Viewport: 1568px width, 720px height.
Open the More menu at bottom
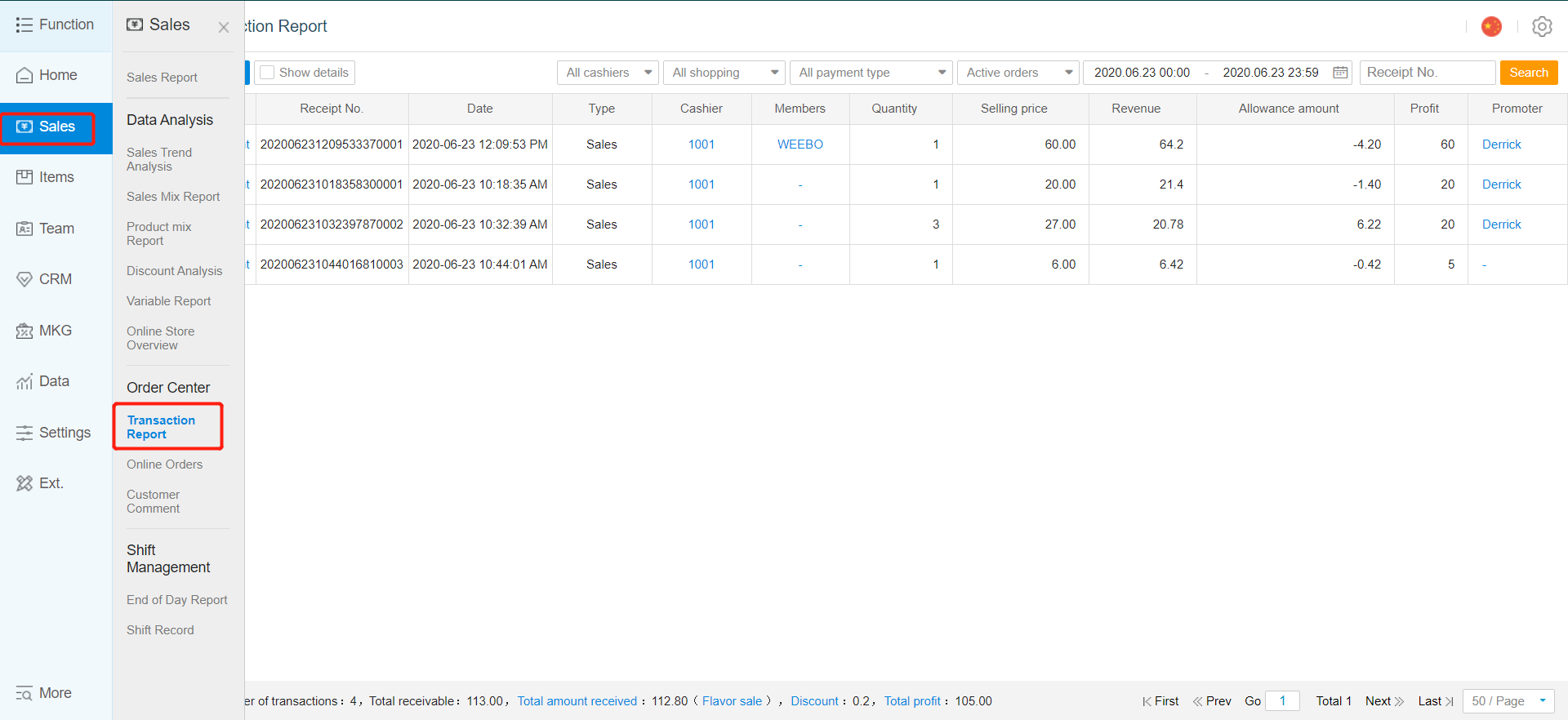[44, 693]
